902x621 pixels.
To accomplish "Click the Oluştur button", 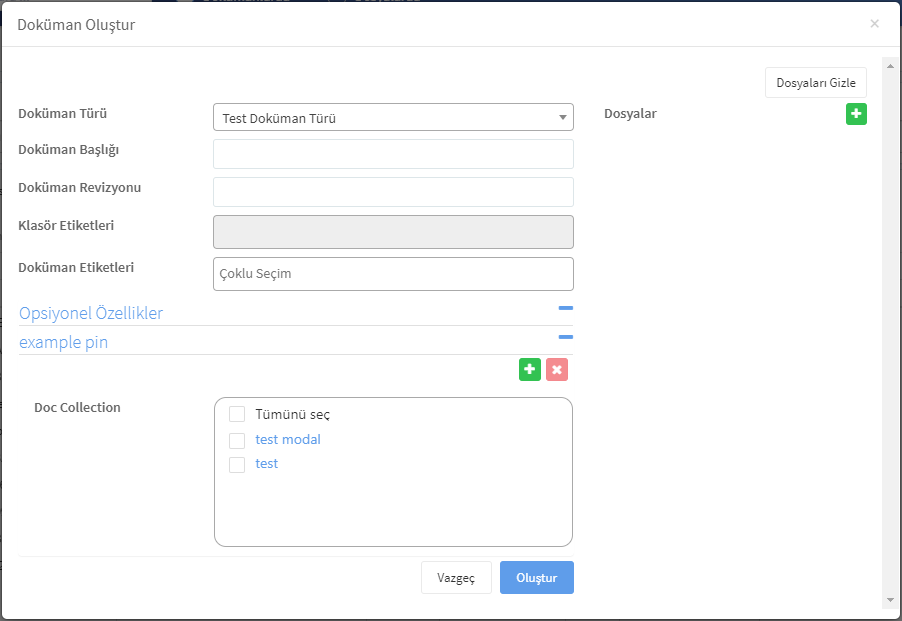I will pyautogui.click(x=537, y=577).
